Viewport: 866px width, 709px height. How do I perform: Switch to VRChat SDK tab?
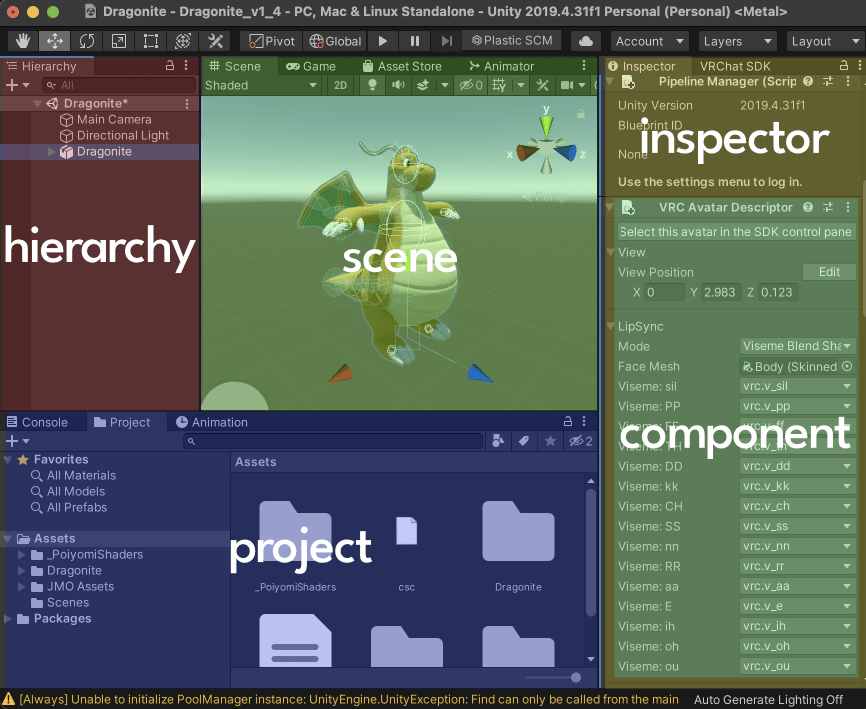(735, 66)
